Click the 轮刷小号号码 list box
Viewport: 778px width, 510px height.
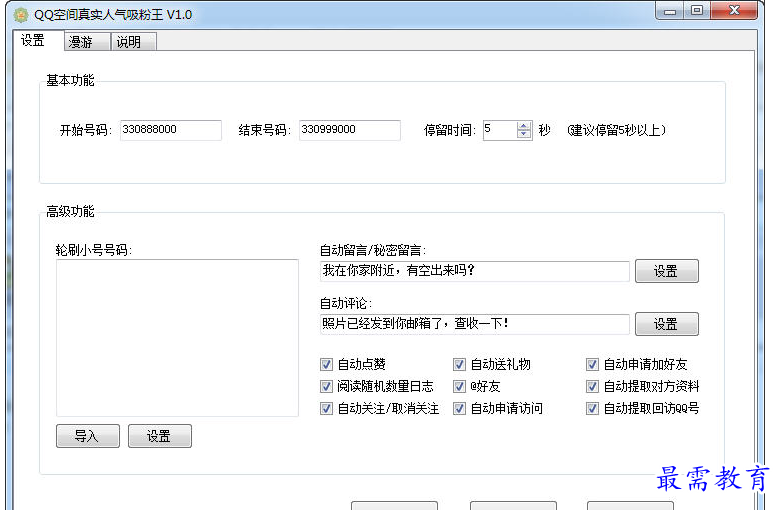(177, 338)
